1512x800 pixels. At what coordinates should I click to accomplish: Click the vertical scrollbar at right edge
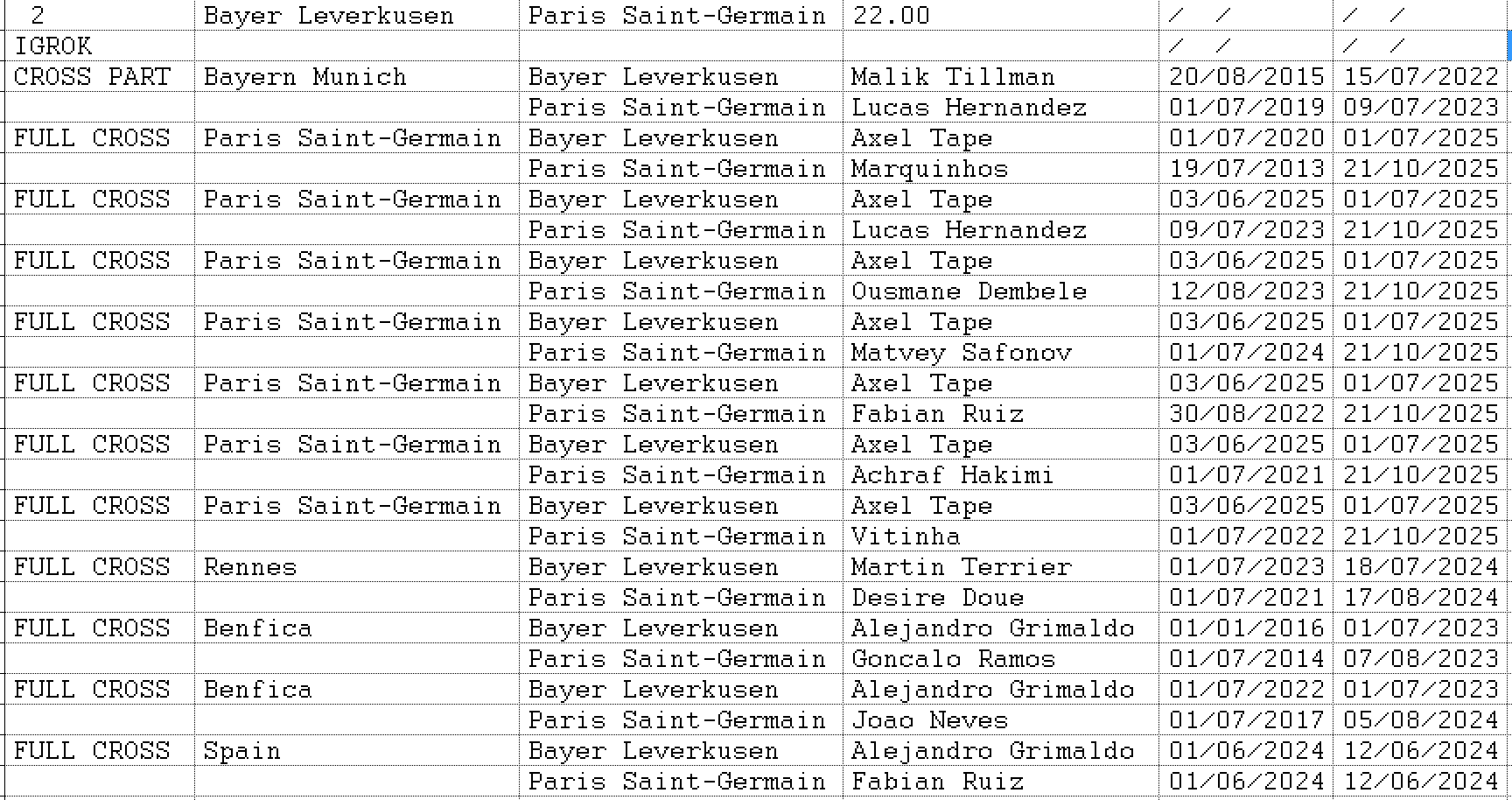[1509, 46]
